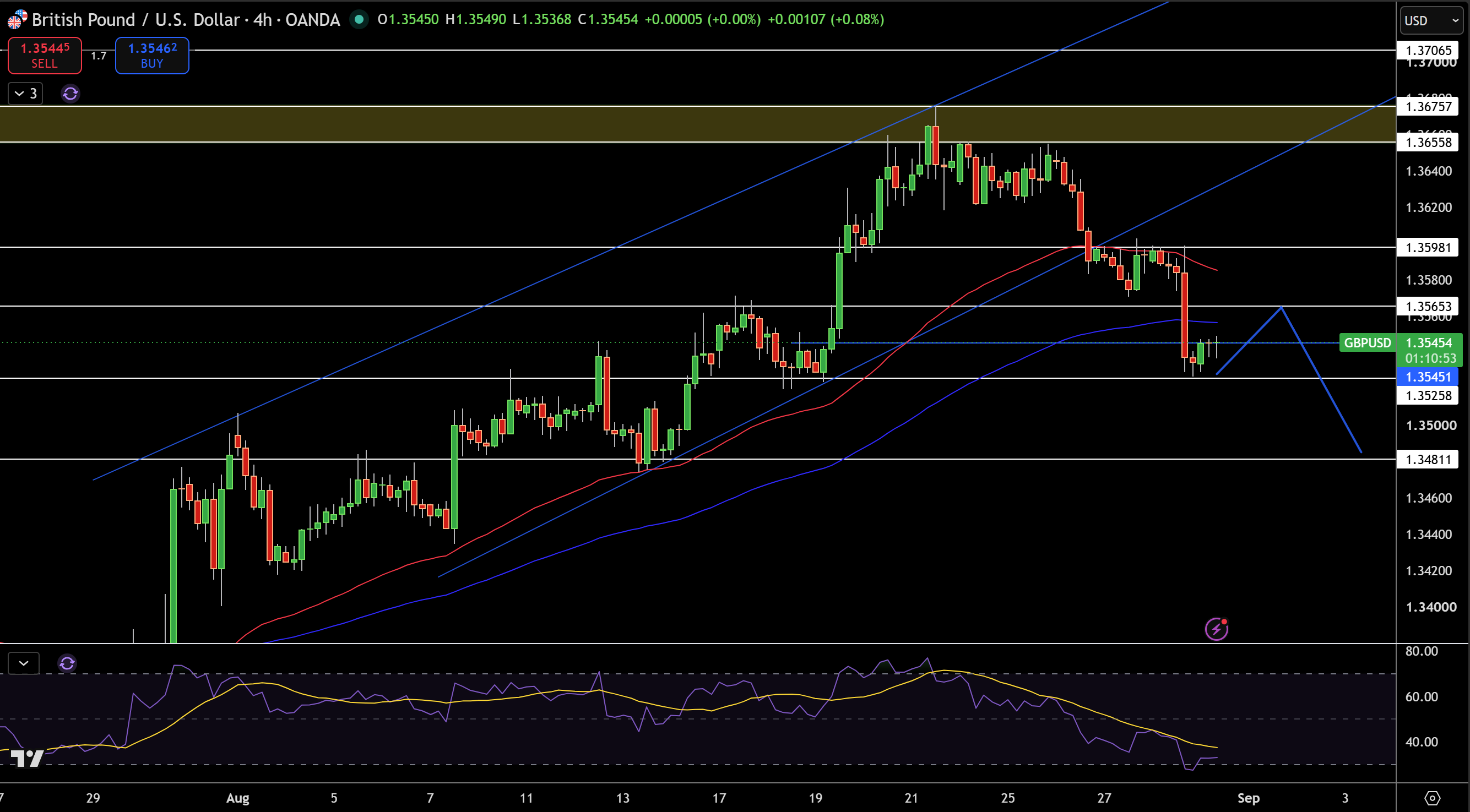
Task: Click date 21 on time axis
Action: [x=912, y=798]
